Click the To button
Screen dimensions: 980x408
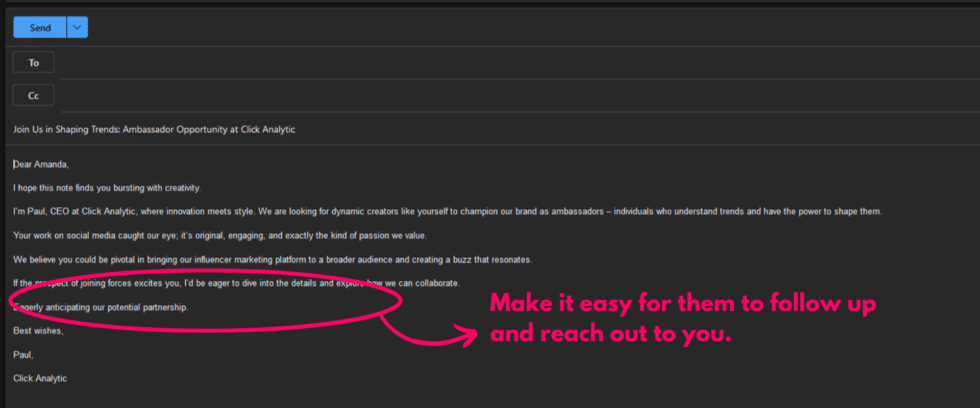point(33,62)
